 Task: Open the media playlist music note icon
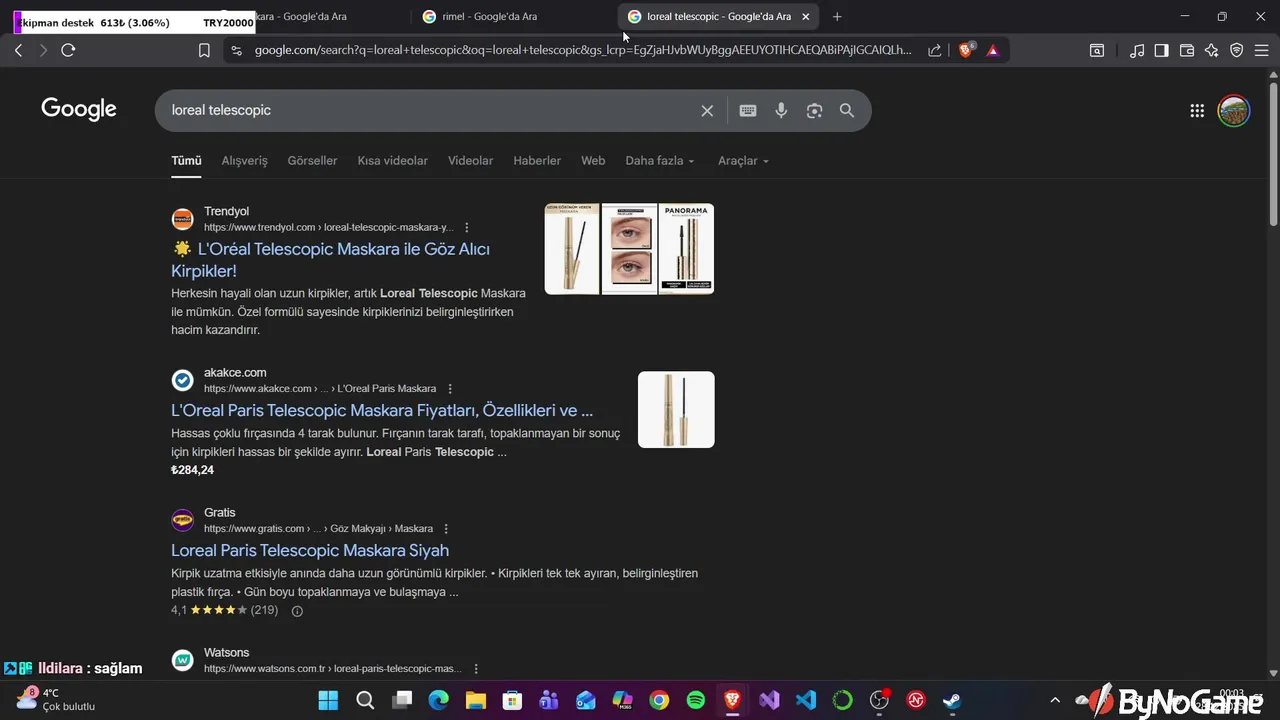point(1137,50)
